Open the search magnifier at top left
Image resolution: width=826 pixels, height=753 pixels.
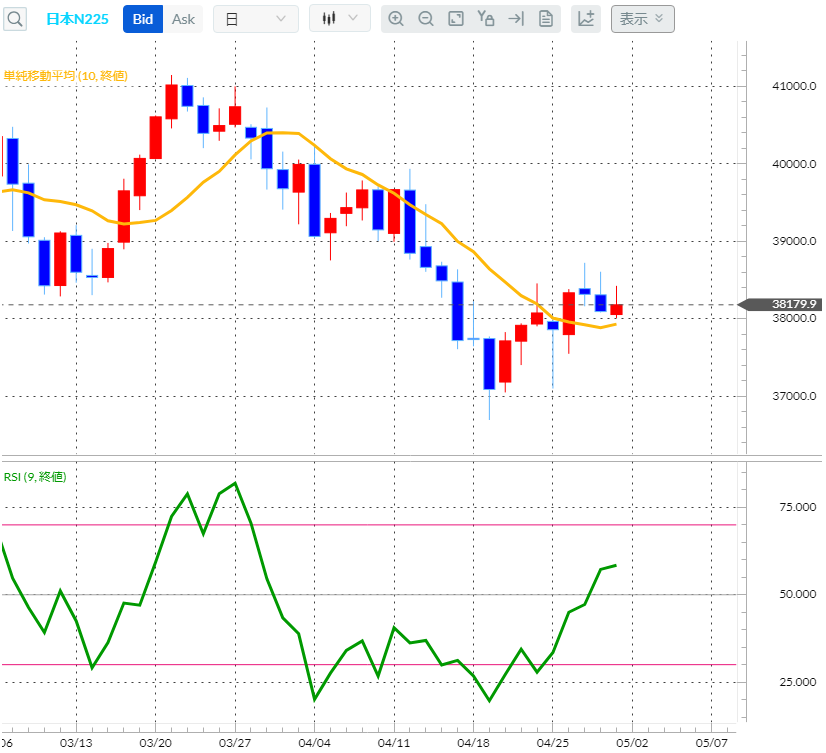pos(13,18)
